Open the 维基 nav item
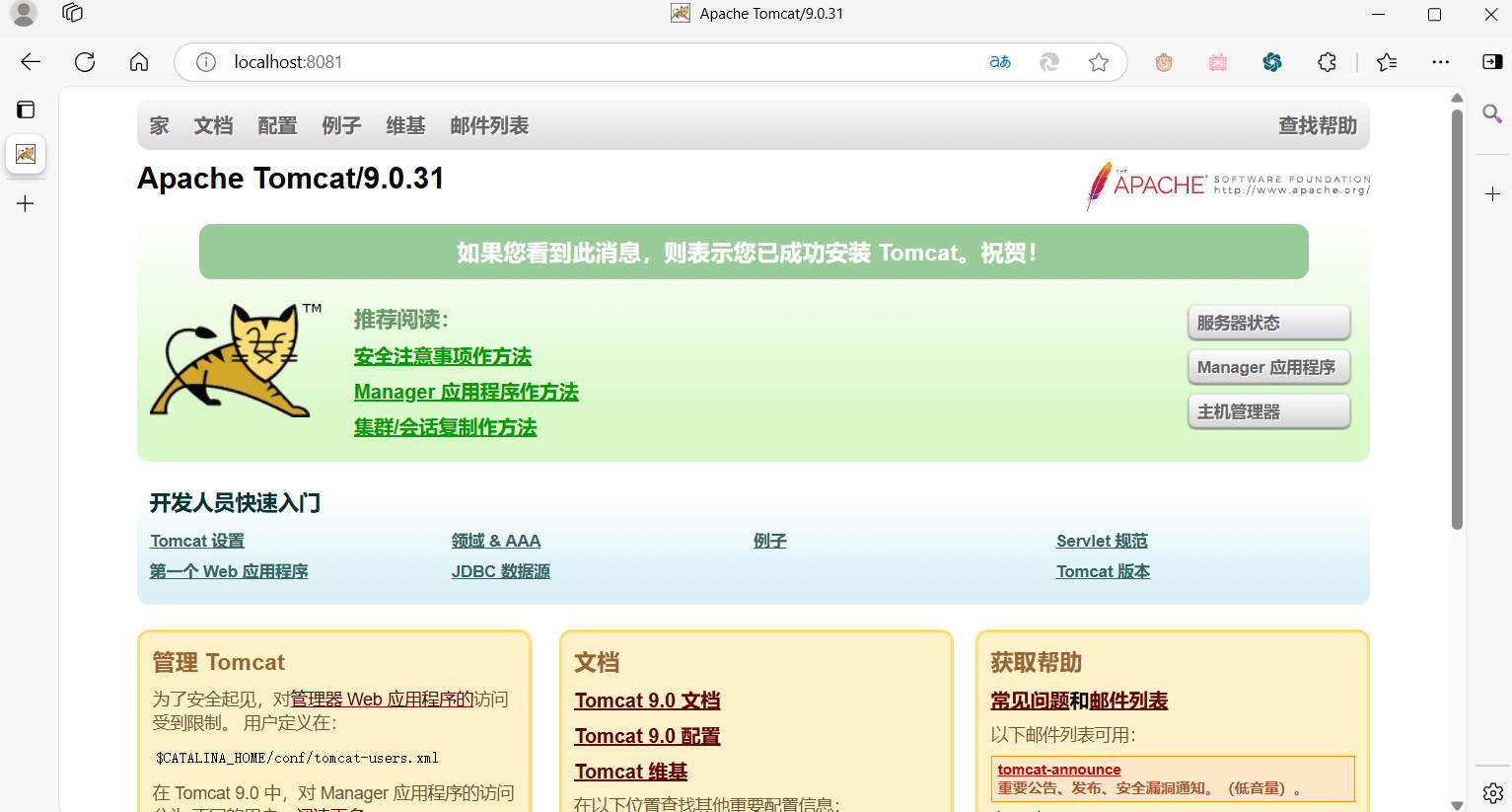Image resolution: width=1512 pixels, height=812 pixels. [405, 125]
